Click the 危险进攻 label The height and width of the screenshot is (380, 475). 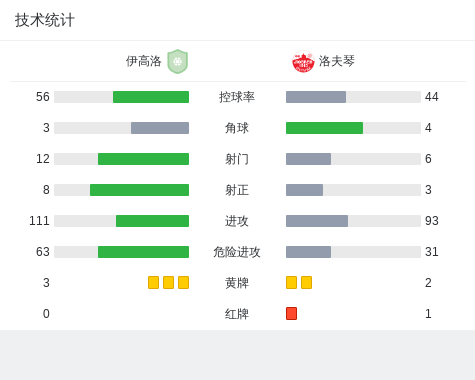(x=237, y=252)
